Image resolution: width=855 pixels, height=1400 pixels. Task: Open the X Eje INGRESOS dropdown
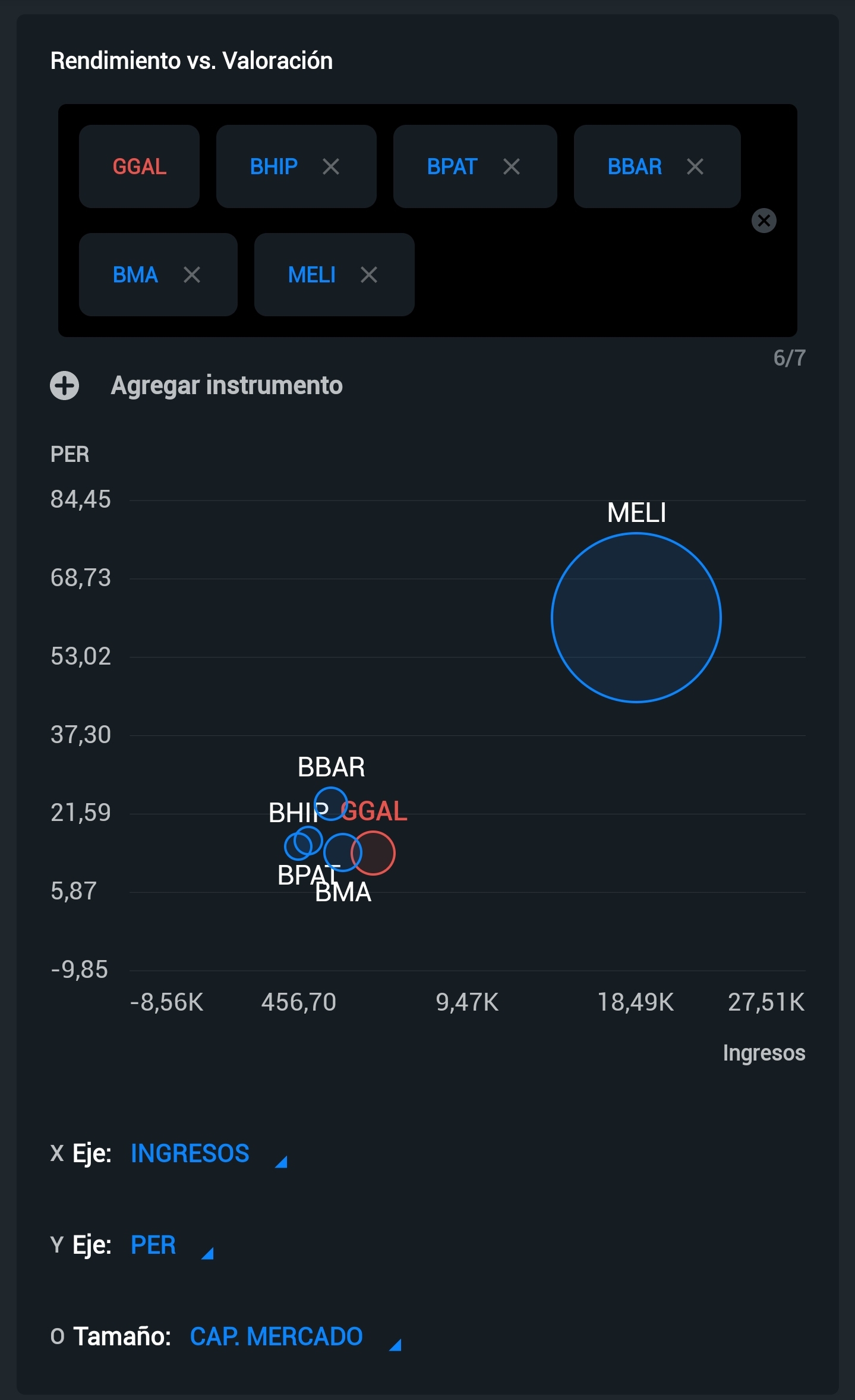pos(209,1153)
